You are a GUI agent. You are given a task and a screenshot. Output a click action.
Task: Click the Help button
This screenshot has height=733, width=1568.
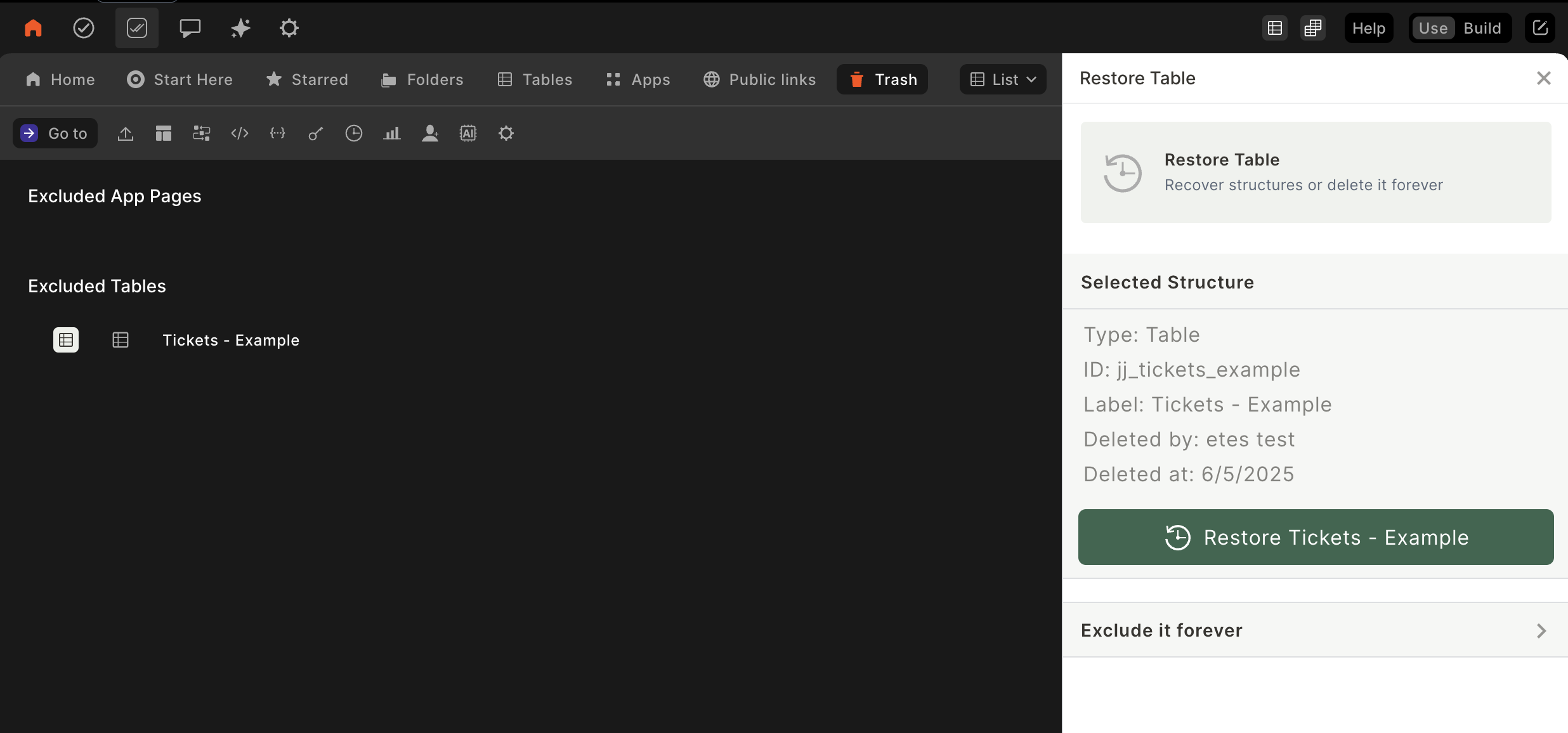point(1368,28)
